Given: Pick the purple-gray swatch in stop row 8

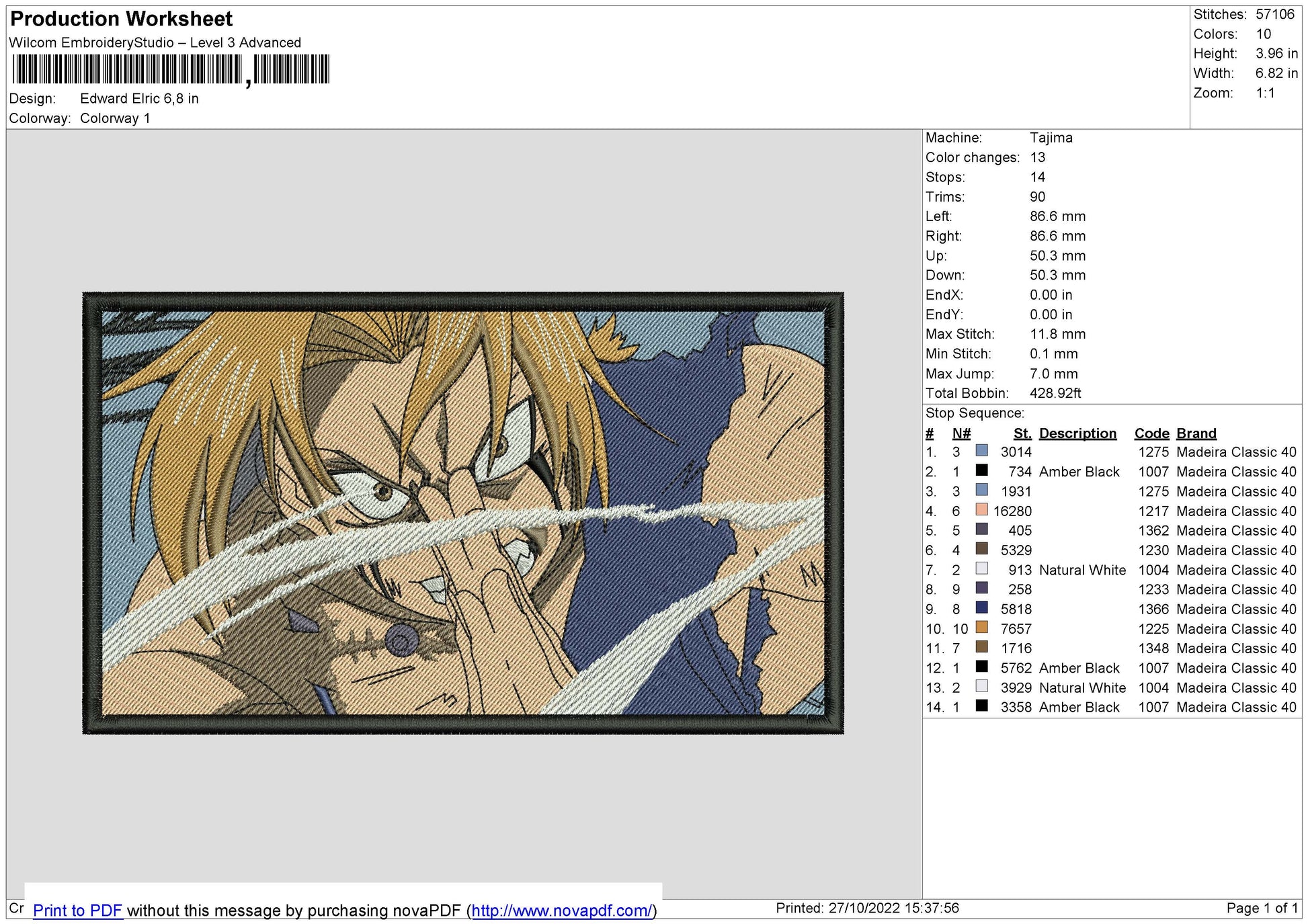Looking at the screenshot, I should [x=982, y=589].
